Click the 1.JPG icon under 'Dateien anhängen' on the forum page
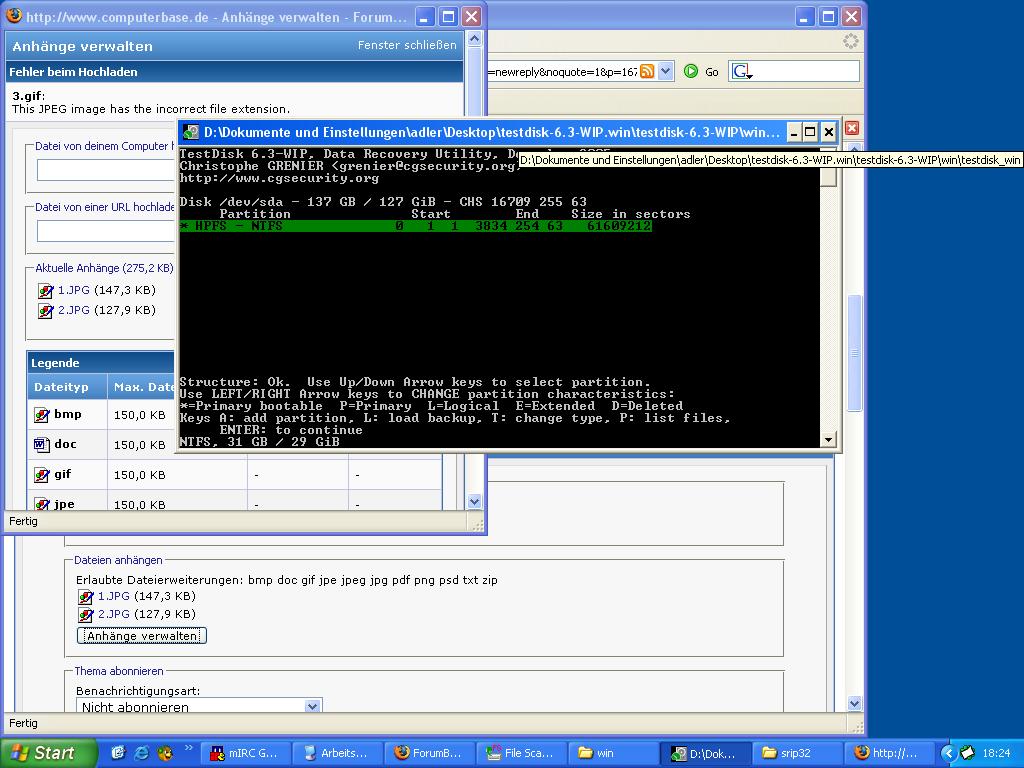 [86, 596]
